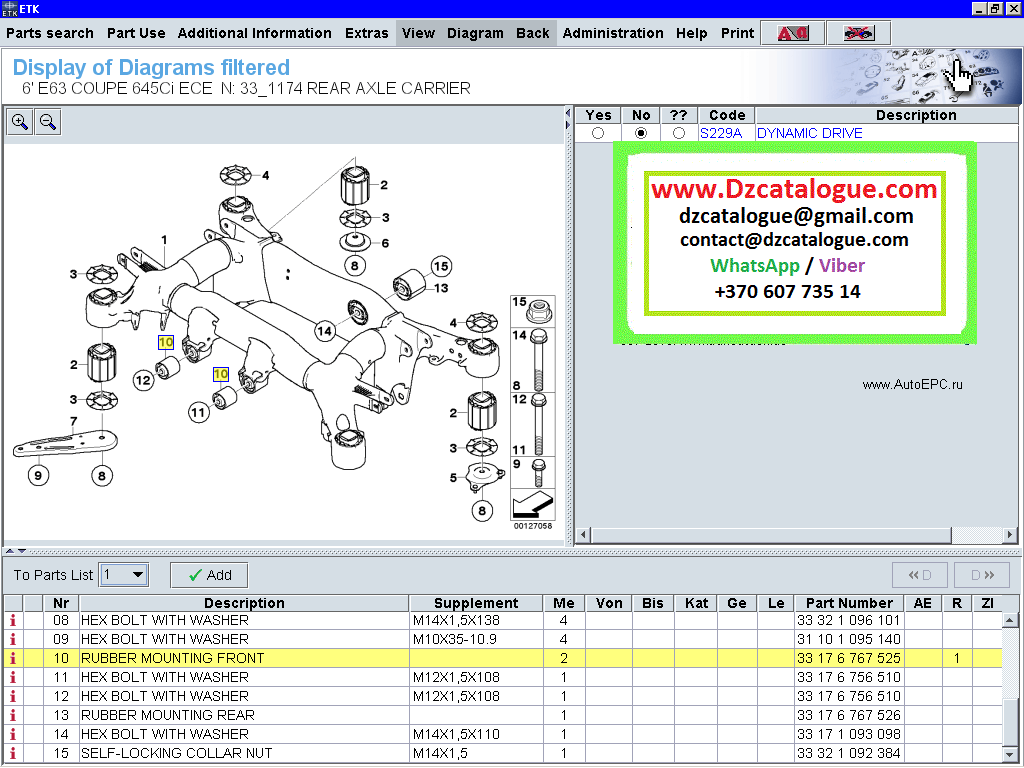Click the Add button
Viewport: 1024px width, 768px height.
pyautogui.click(x=209, y=575)
